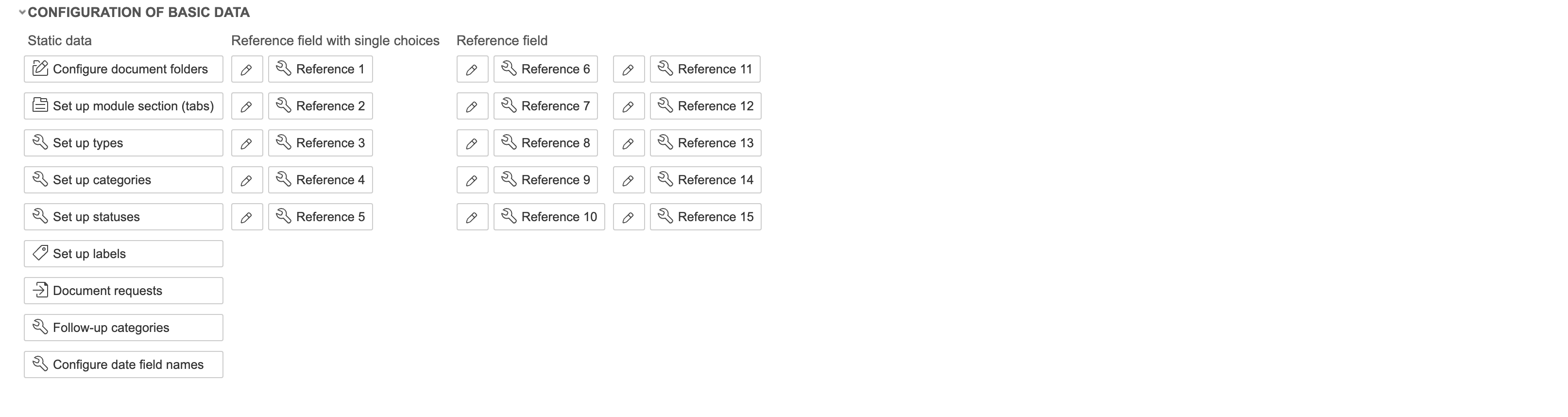Click the Reference 12 button
1568x417 pixels.
(705, 106)
